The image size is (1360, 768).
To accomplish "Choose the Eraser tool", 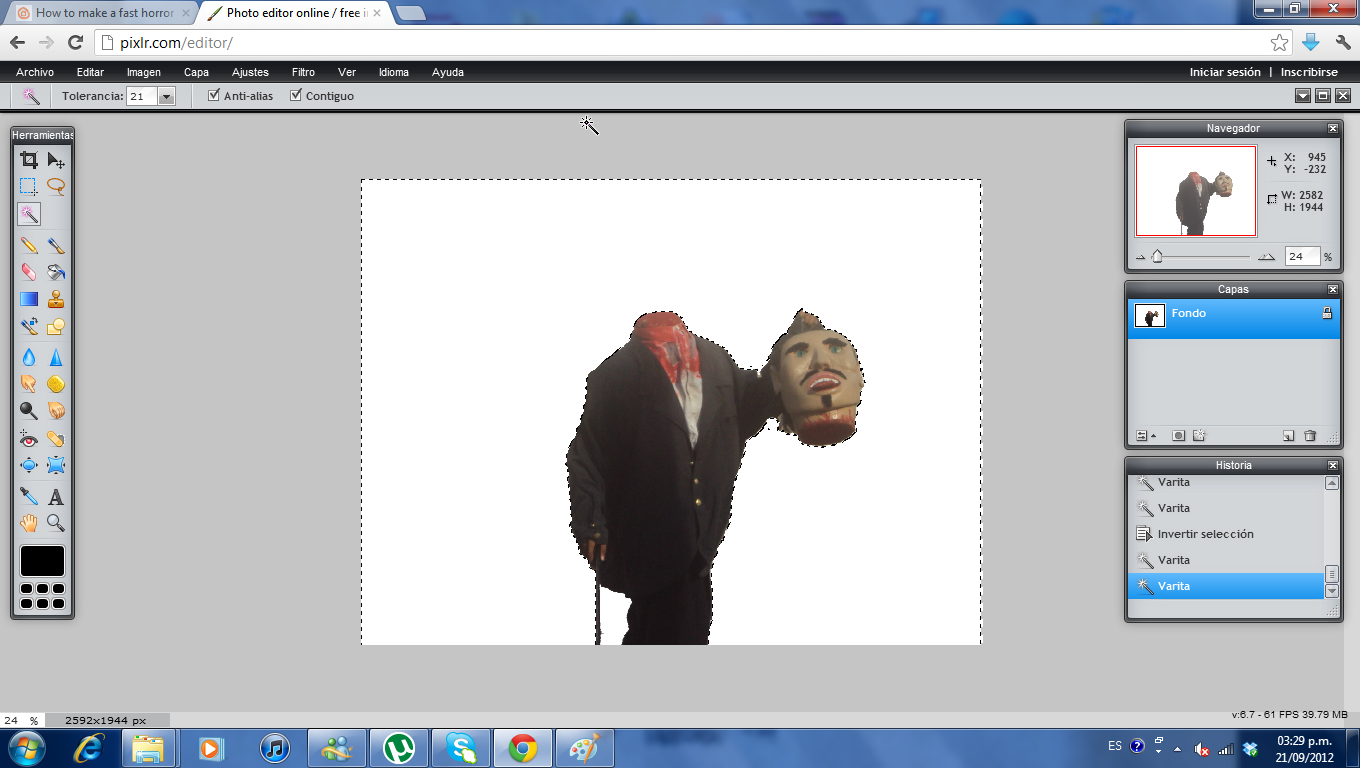I will [29, 272].
